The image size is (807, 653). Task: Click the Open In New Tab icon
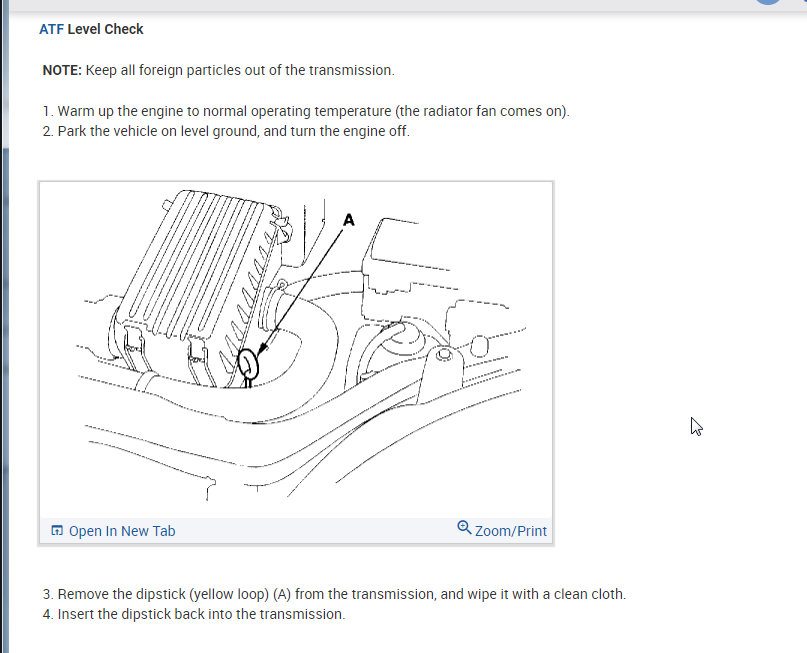pos(57,531)
